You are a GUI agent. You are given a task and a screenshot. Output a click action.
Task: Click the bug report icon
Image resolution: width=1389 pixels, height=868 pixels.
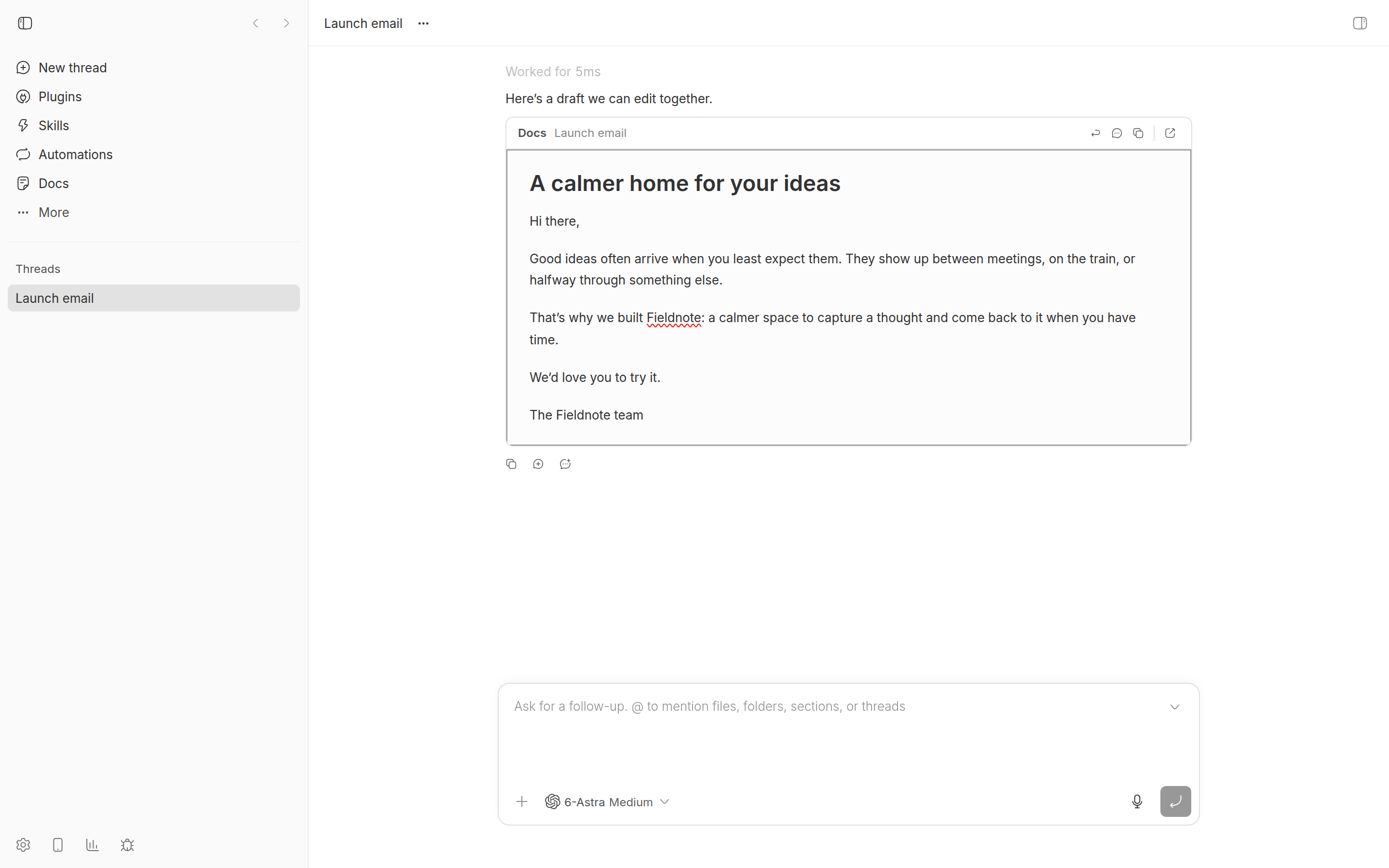click(127, 845)
